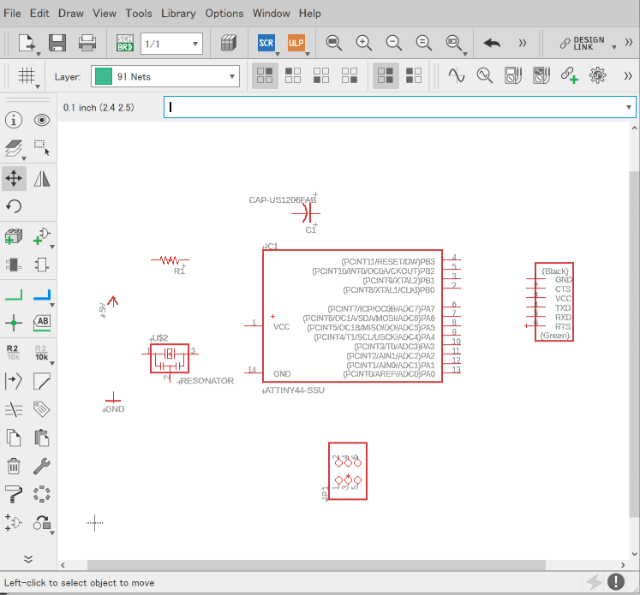Click the ATTINY44-SSU IC1 symbol

353,316
